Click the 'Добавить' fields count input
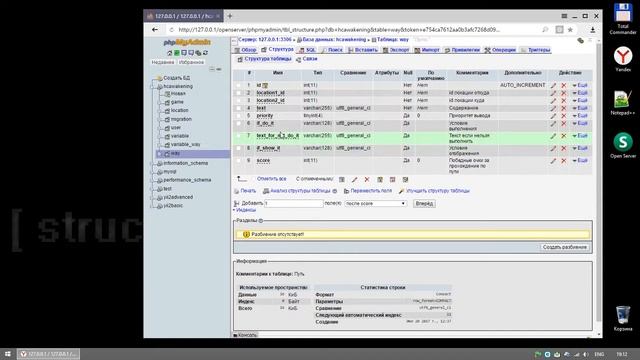This screenshot has width=640, height=360. coord(293,203)
